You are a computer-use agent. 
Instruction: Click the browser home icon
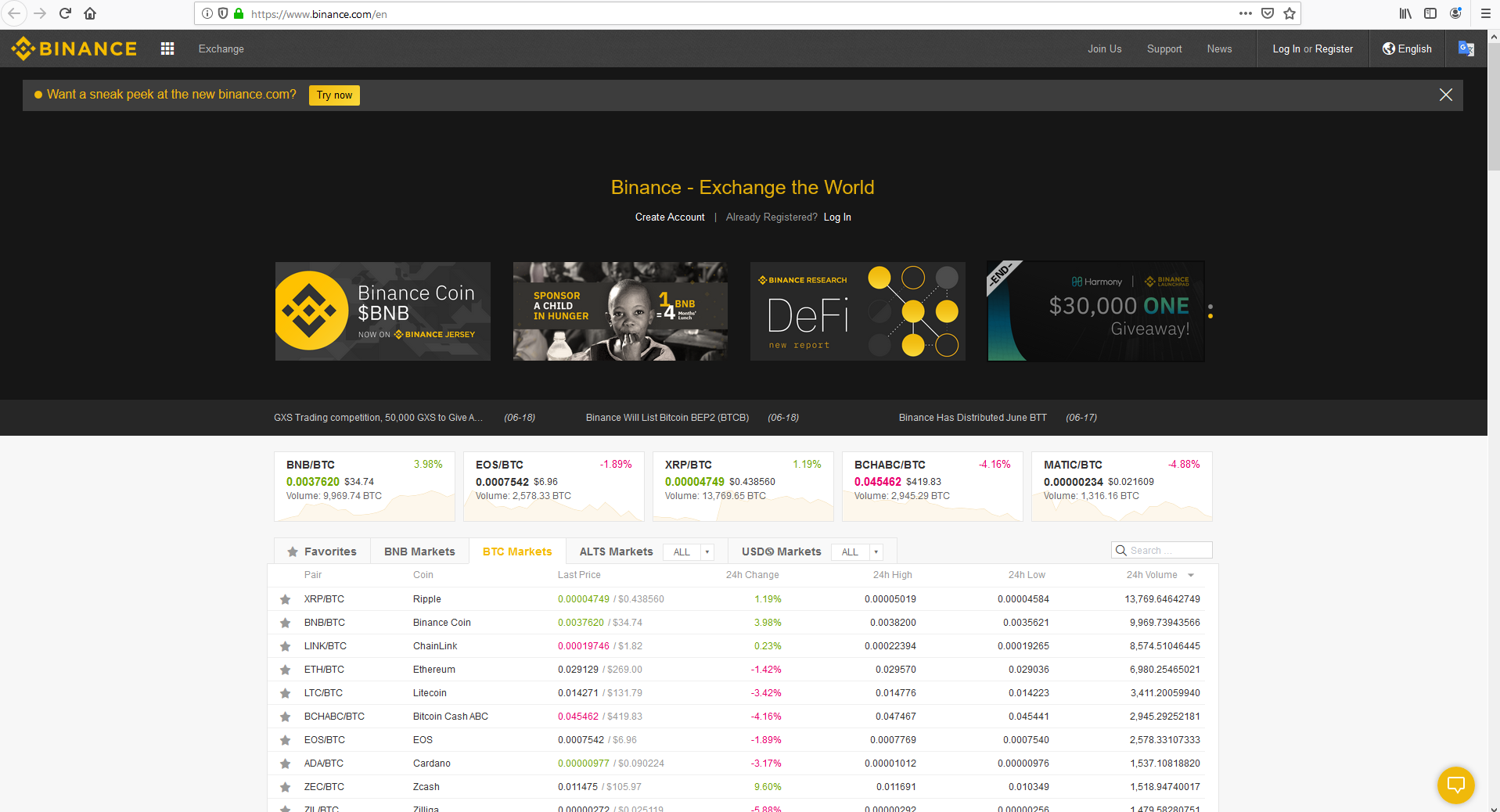(89, 13)
